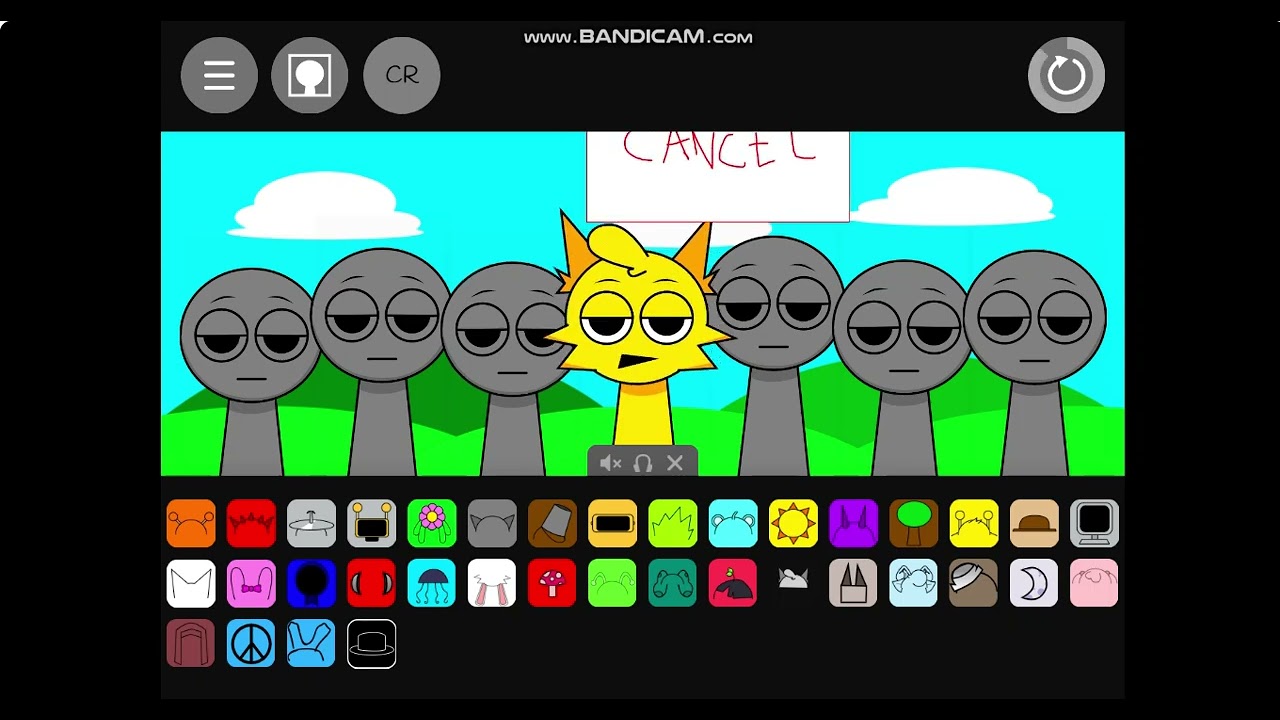Pick the green frog-like sound icon
This screenshot has width=1280, height=720.
pyautogui.click(x=612, y=584)
